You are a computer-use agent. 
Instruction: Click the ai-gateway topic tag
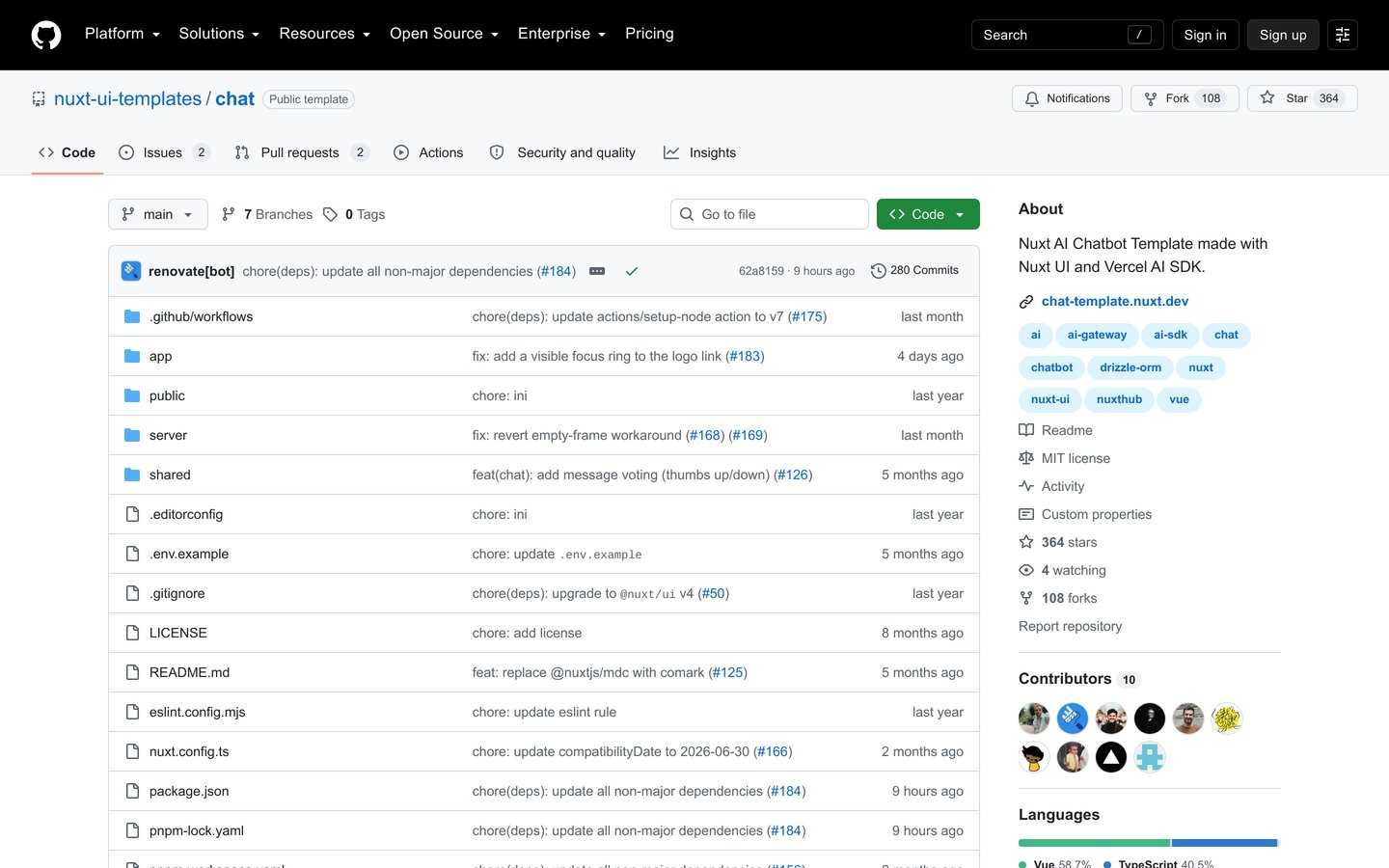(1097, 335)
